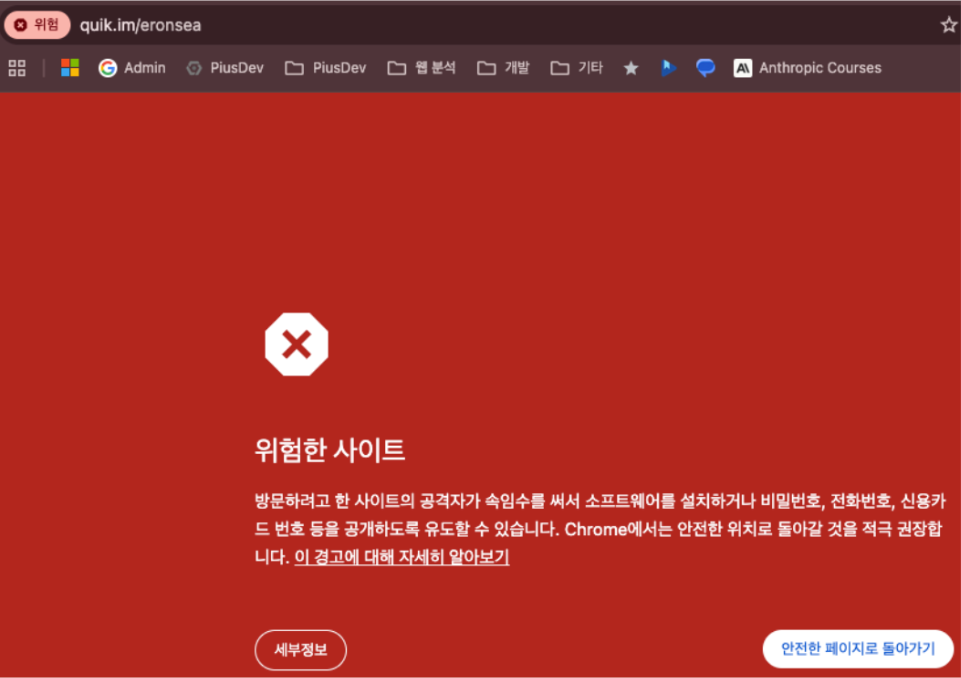Click the Anthropic A icon on bookmarks bar
Viewport: 961px width, 678px height.
tap(742, 67)
